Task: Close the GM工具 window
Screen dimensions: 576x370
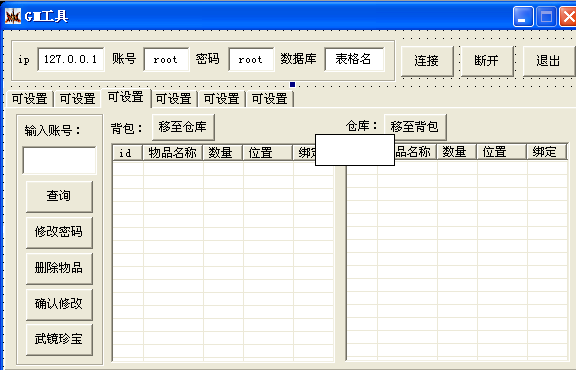Action: point(568,17)
